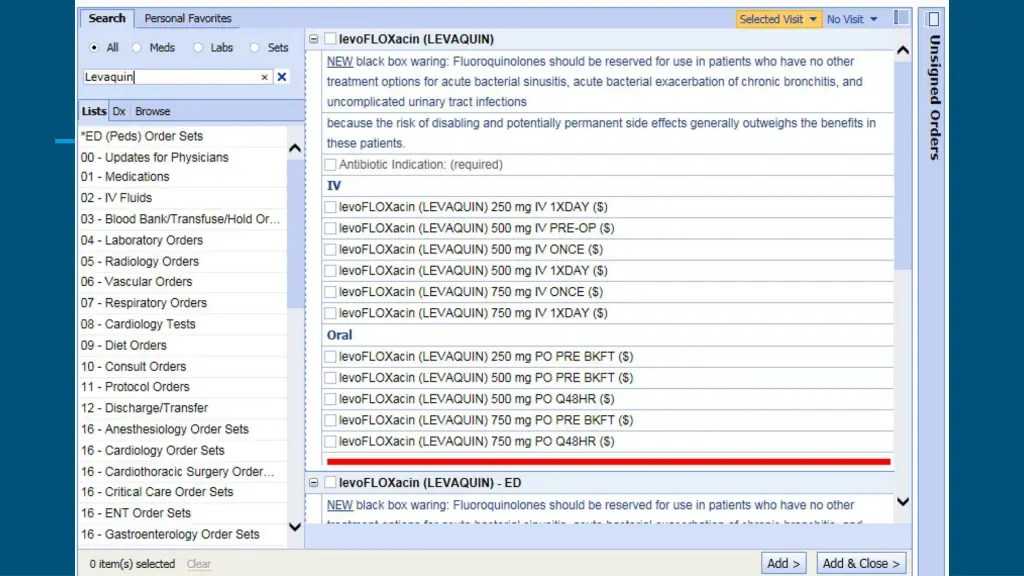This screenshot has height=576, width=1024.
Task: Select the Dx tab
Action: (x=119, y=111)
